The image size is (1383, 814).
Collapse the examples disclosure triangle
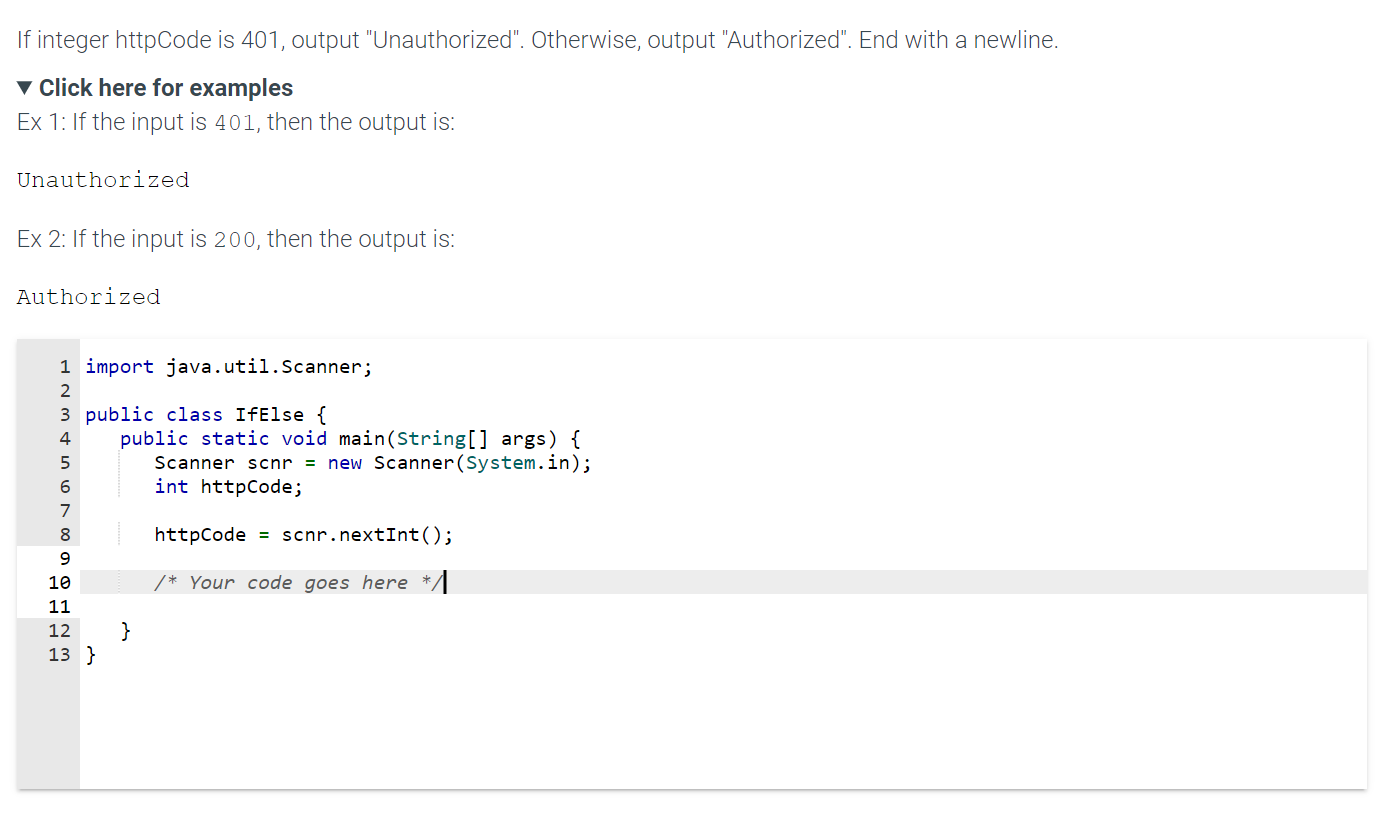(x=23, y=88)
